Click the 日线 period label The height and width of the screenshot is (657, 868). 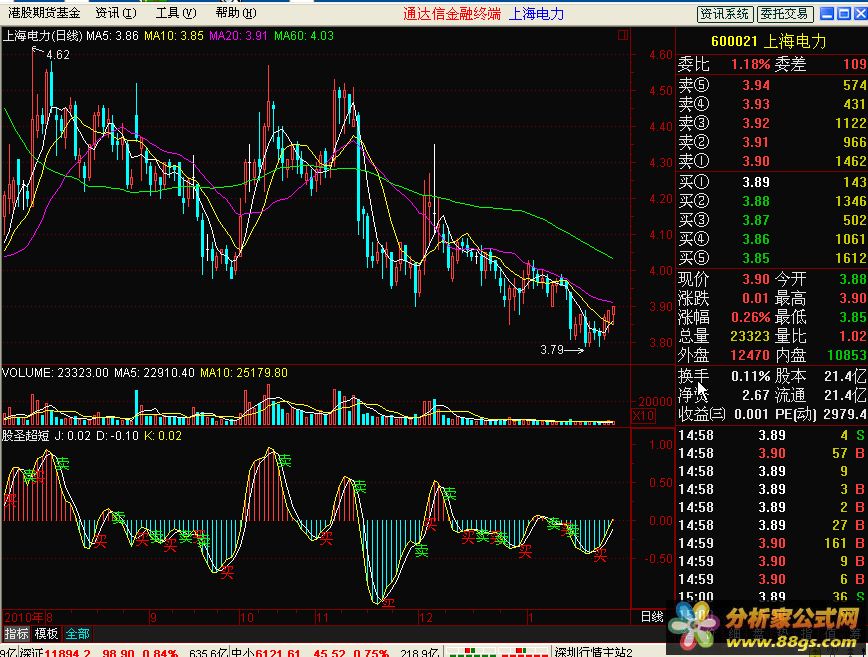point(652,617)
